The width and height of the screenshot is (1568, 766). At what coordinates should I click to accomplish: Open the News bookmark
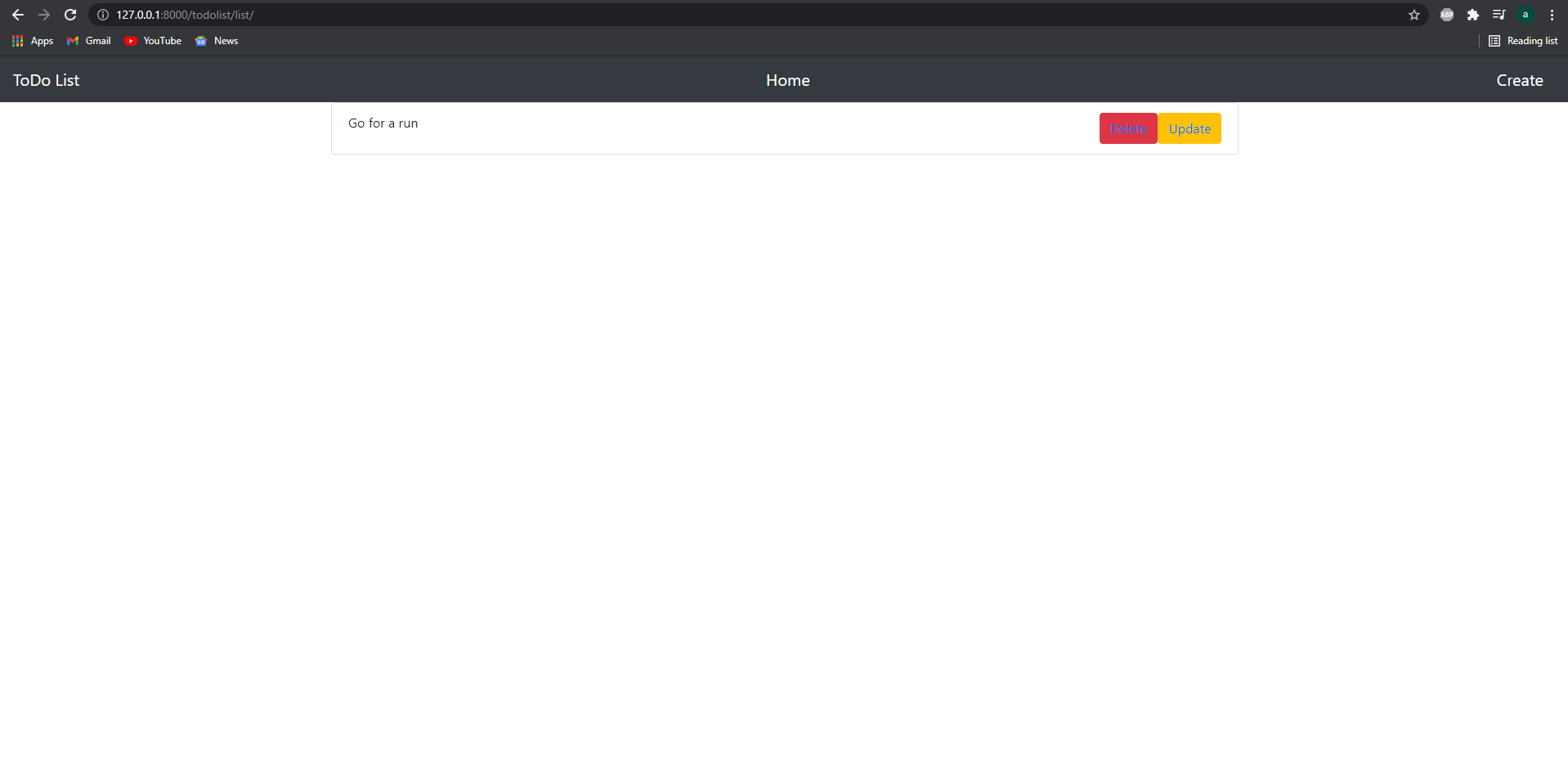[216, 40]
